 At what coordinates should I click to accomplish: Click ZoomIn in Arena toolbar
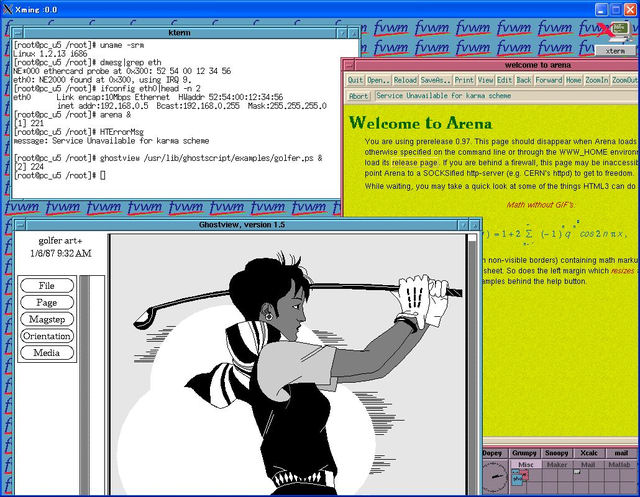597,80
